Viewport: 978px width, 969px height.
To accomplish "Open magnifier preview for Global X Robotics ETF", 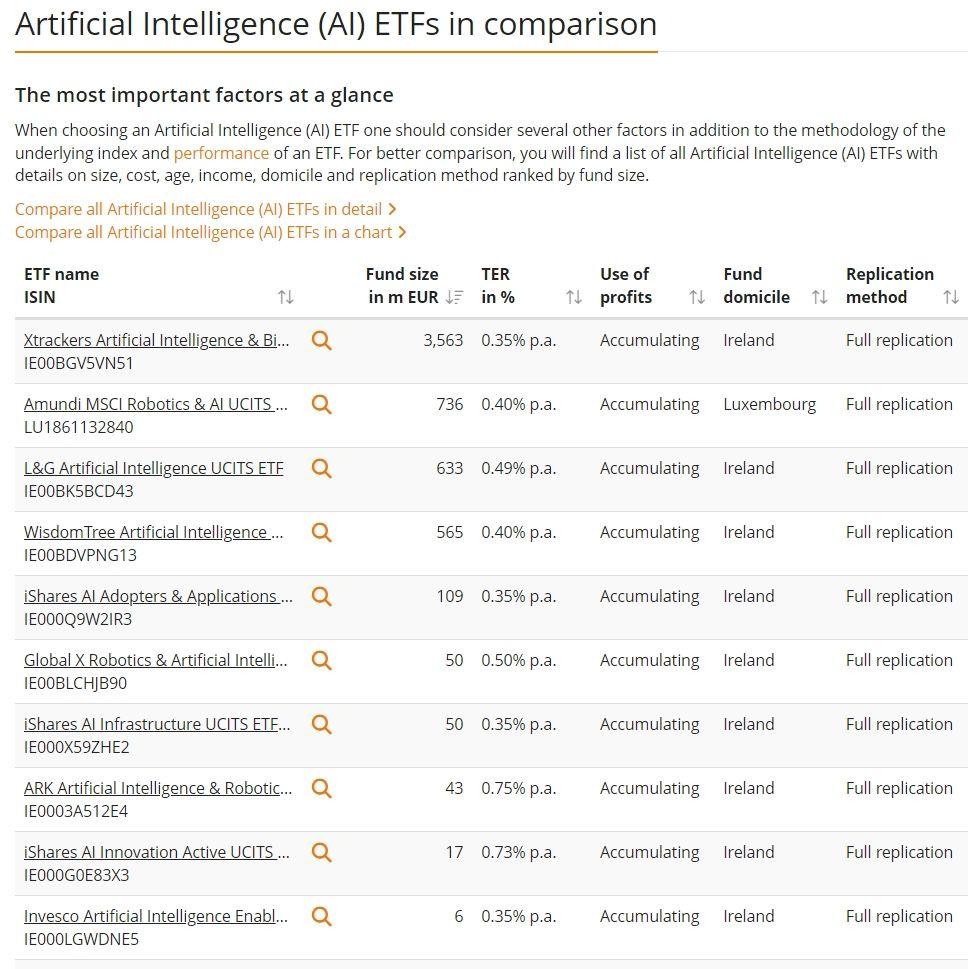I will [321, 660].
